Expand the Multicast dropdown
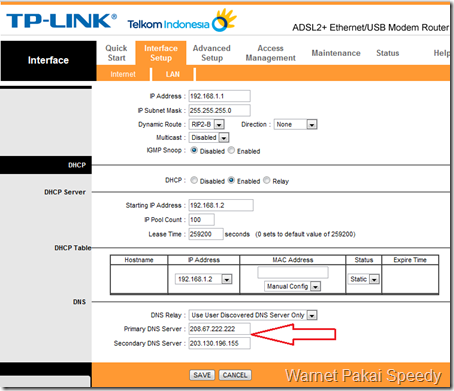 (x=209, y=137)
